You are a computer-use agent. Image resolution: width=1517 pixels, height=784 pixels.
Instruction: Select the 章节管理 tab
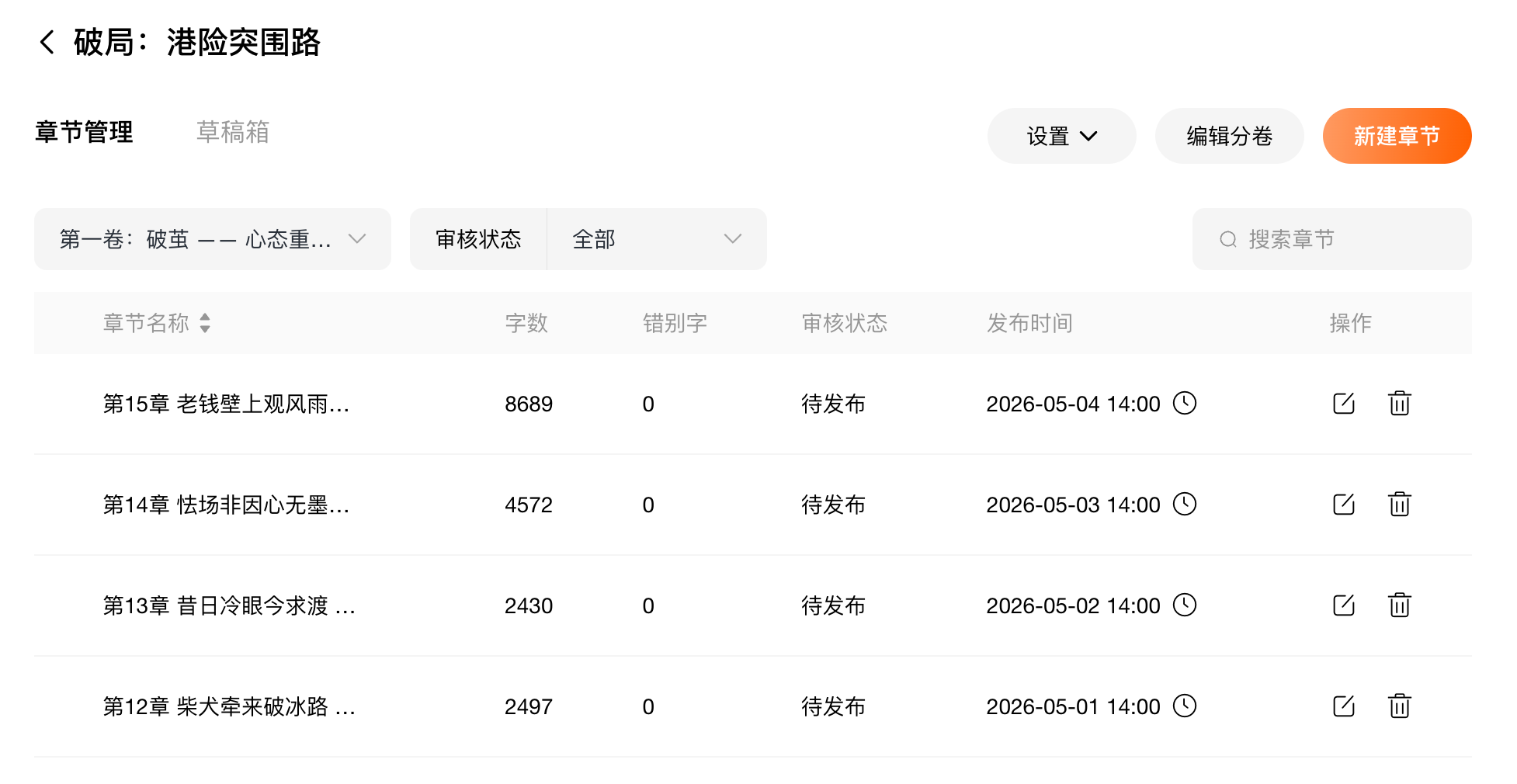[x=84, y=132]
